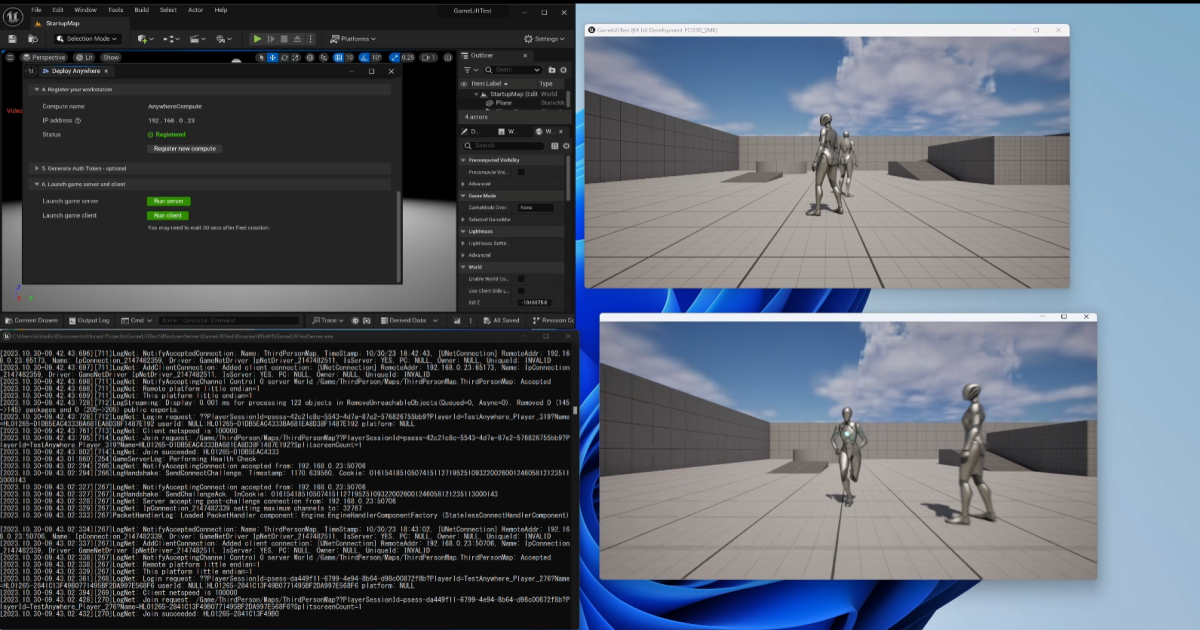Viewport: 1200px width, 630px height.
Task: Expand the Lightmass Settings row
Action: 464,243
